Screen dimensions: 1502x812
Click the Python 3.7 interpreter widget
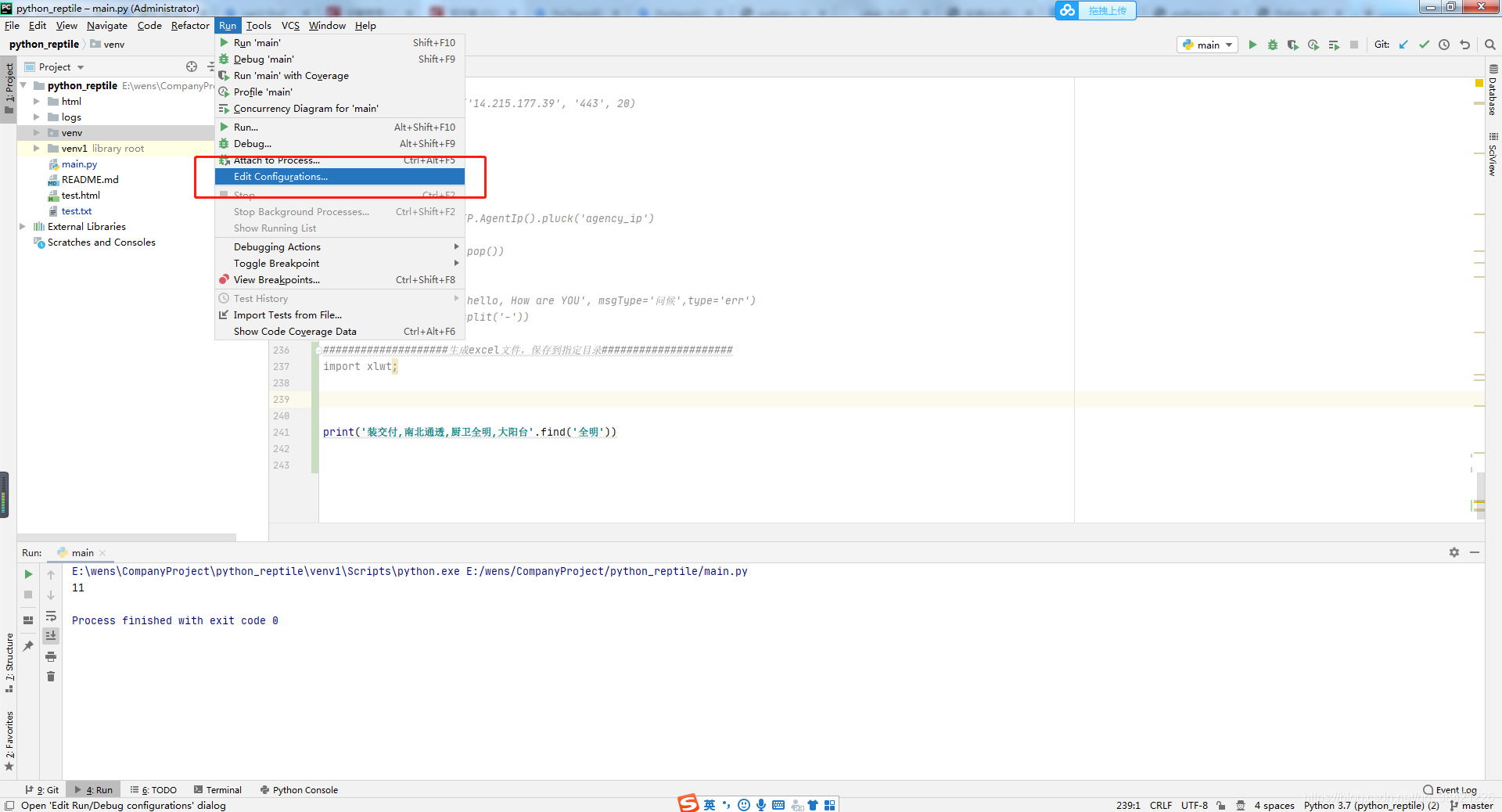pos(1371,805)
